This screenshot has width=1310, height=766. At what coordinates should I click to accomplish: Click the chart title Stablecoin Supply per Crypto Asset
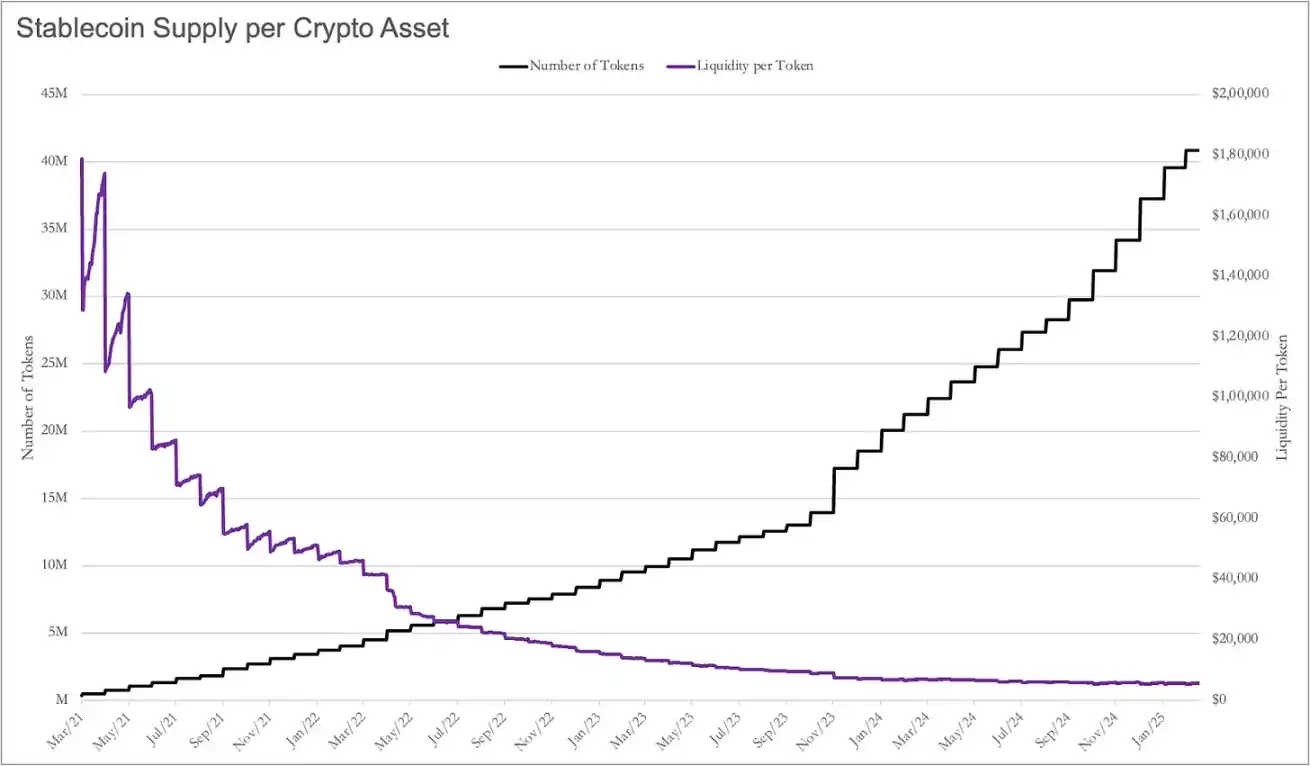(233, 29)
